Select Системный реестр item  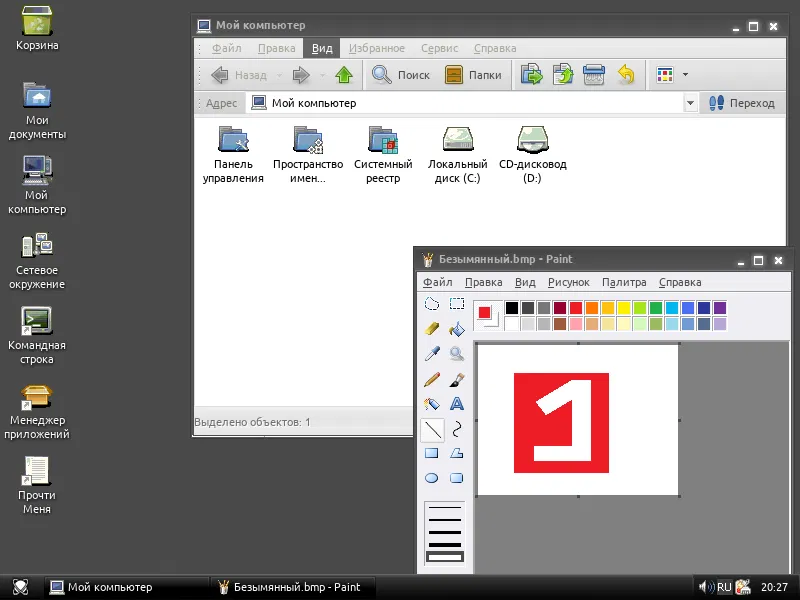[x=383, y=155]
